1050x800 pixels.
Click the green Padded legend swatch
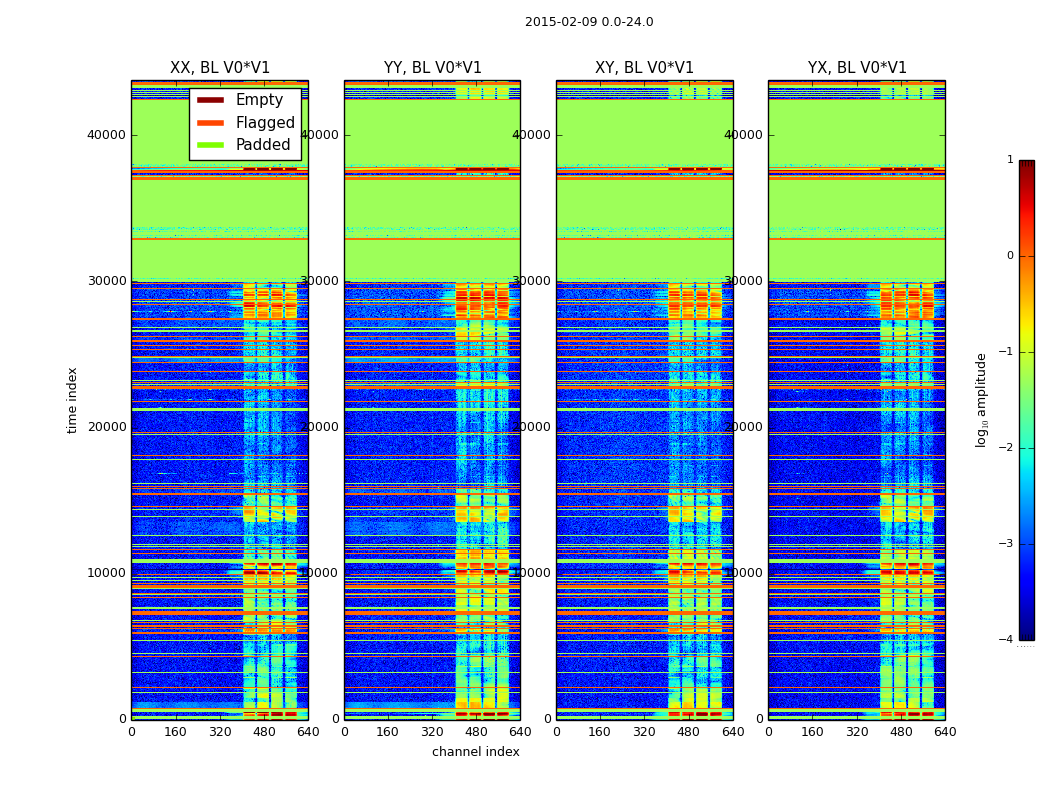[210, 145]
